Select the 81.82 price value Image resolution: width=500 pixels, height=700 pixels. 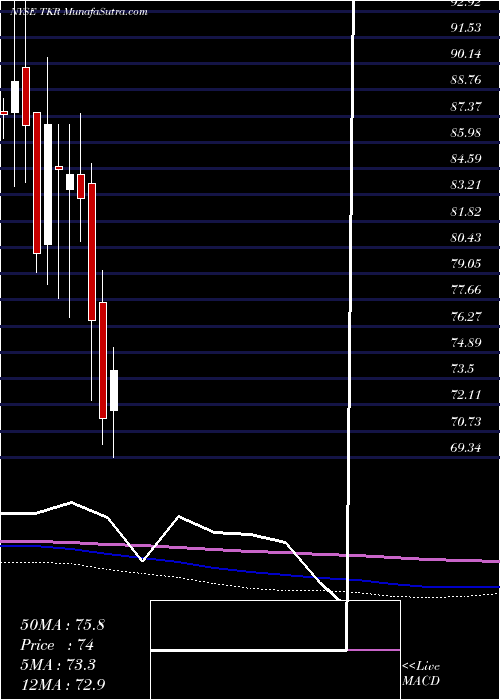coord(466,212)
